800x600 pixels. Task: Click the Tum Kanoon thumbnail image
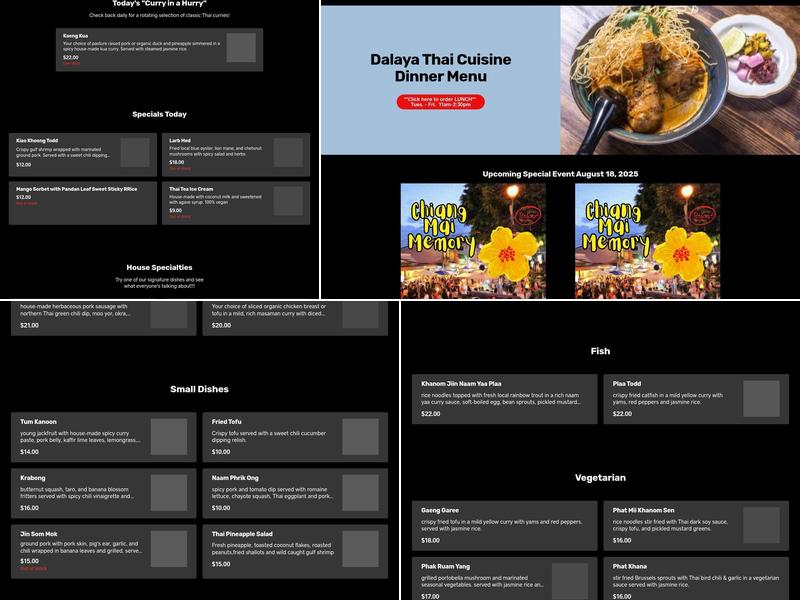169,437
